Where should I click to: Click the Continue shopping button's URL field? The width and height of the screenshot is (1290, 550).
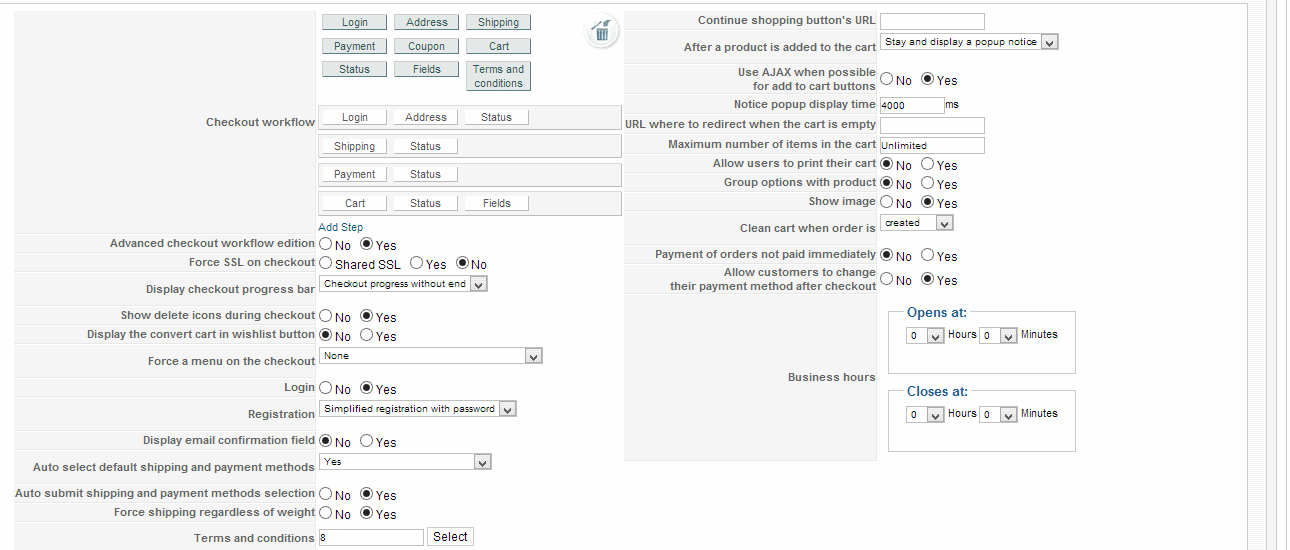[932, 21]
